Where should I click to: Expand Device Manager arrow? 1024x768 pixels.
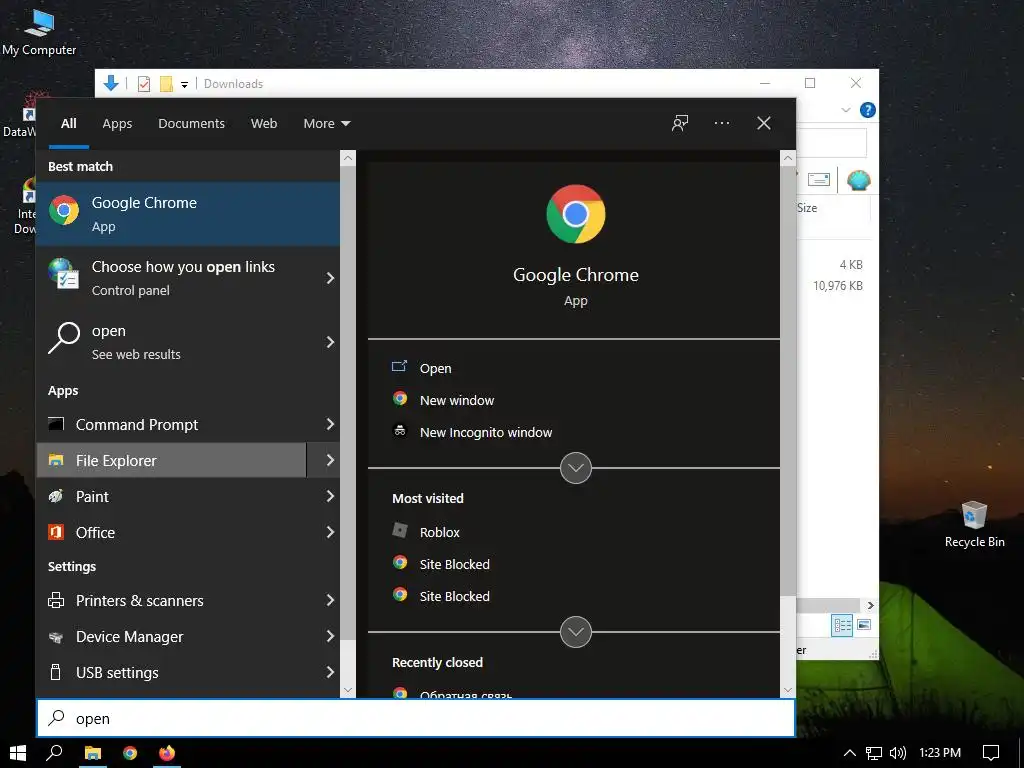click(330, 636)
